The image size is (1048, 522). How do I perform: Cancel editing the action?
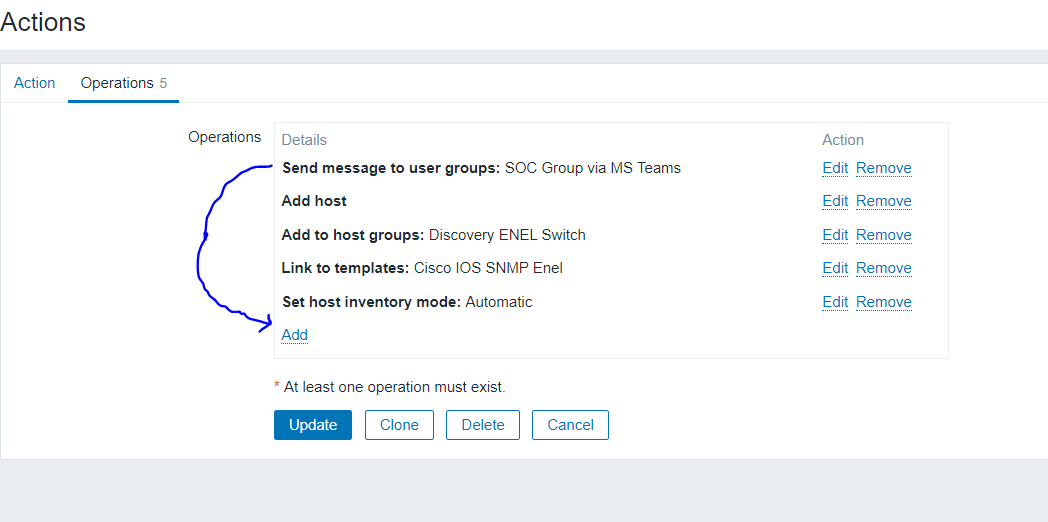click(570, 425)
